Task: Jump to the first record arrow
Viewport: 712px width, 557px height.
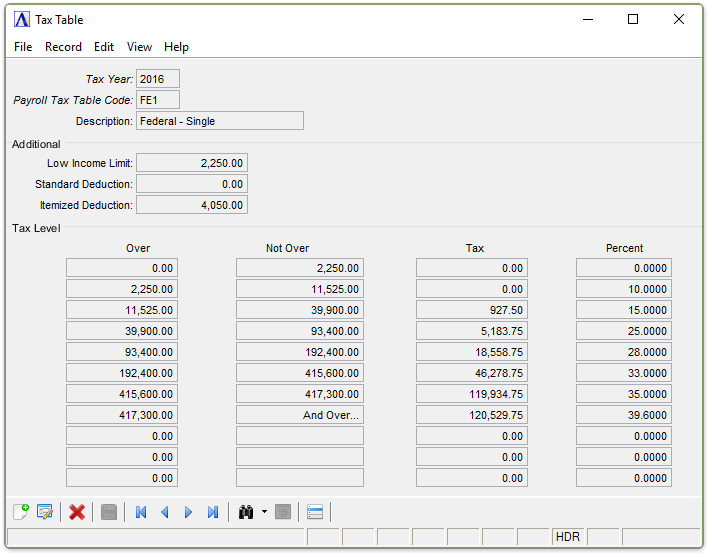Action: click(x=141, y=512)
